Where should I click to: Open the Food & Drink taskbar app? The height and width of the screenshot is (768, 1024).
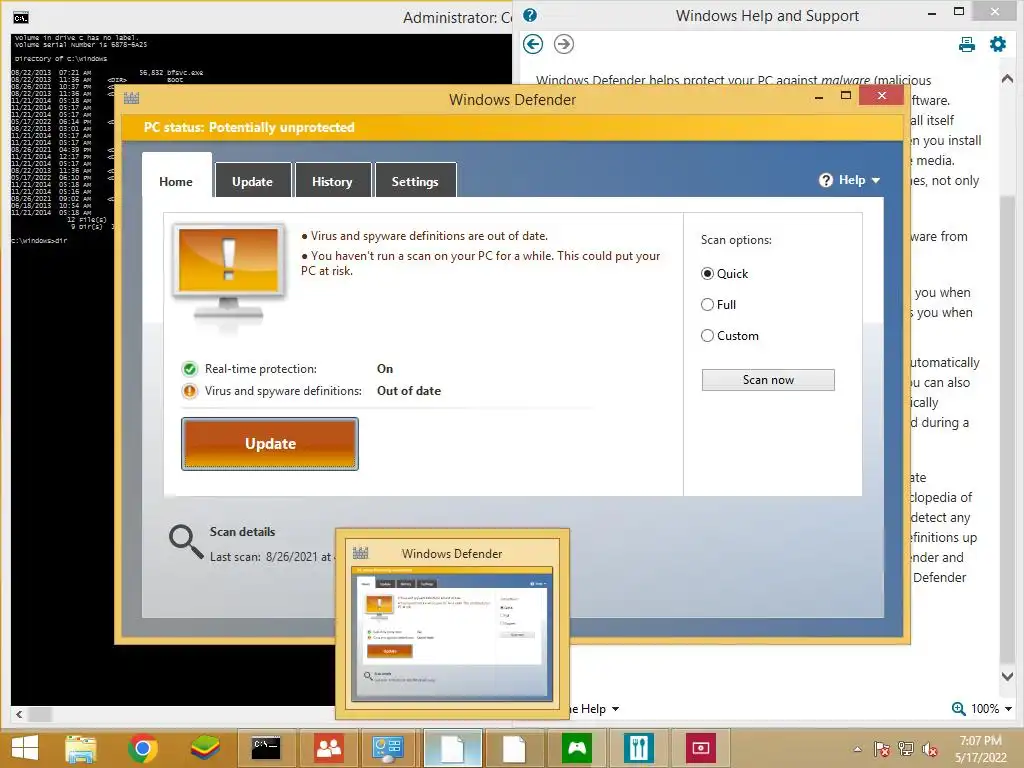pos(639,748)
